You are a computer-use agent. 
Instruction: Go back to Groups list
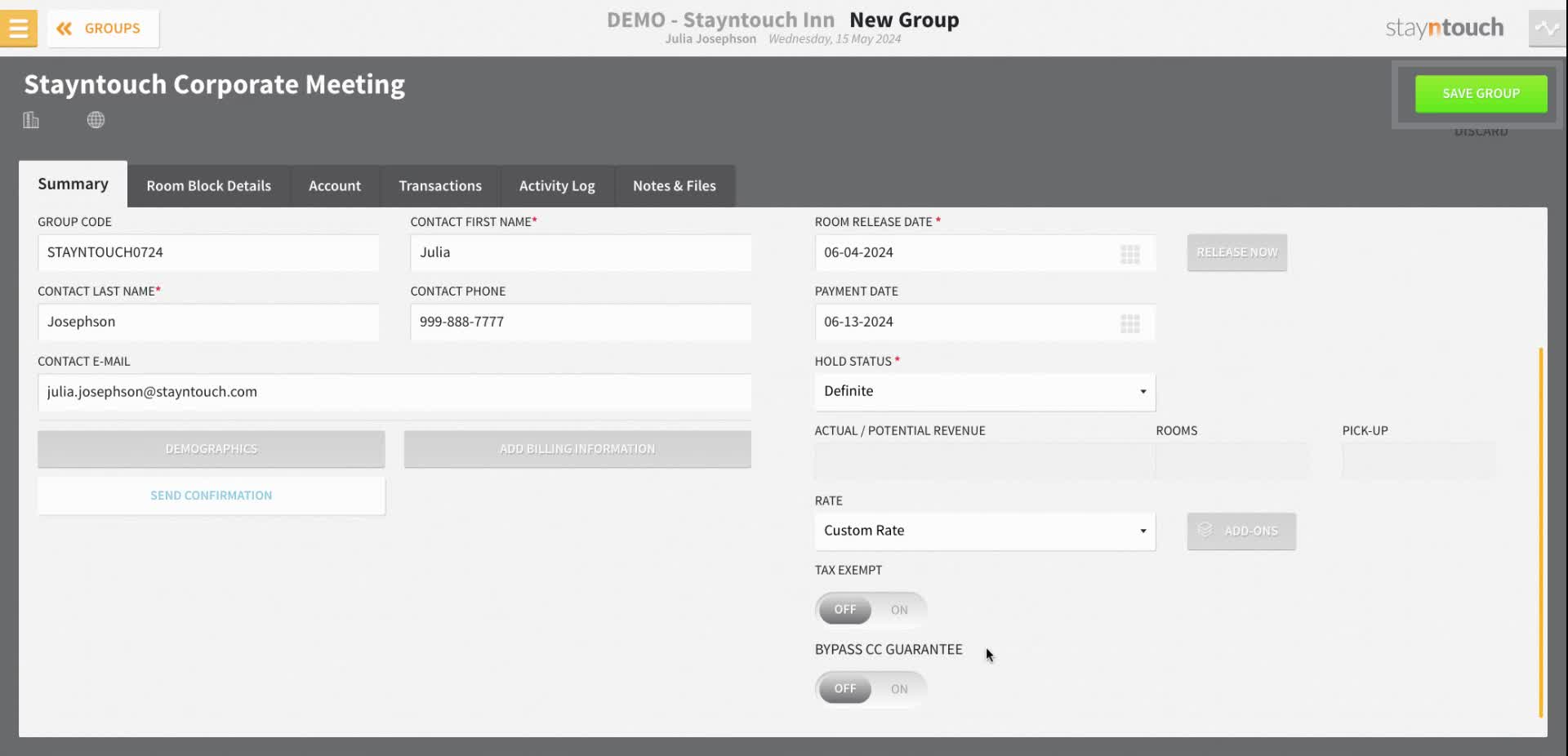[x=103, y=29]
